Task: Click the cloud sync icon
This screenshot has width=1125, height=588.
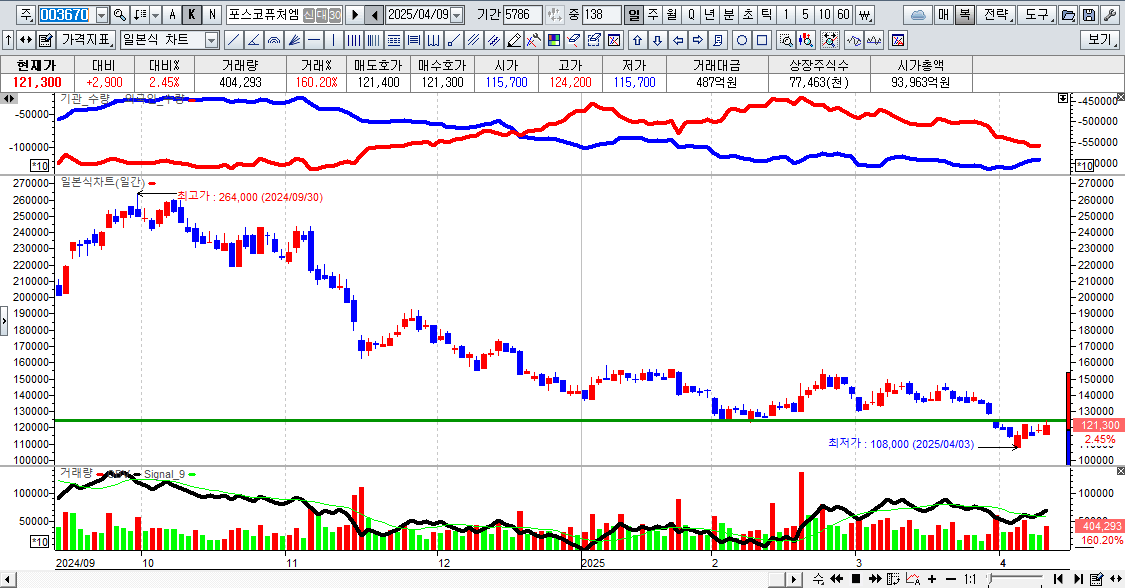Action: pos(918,14)
